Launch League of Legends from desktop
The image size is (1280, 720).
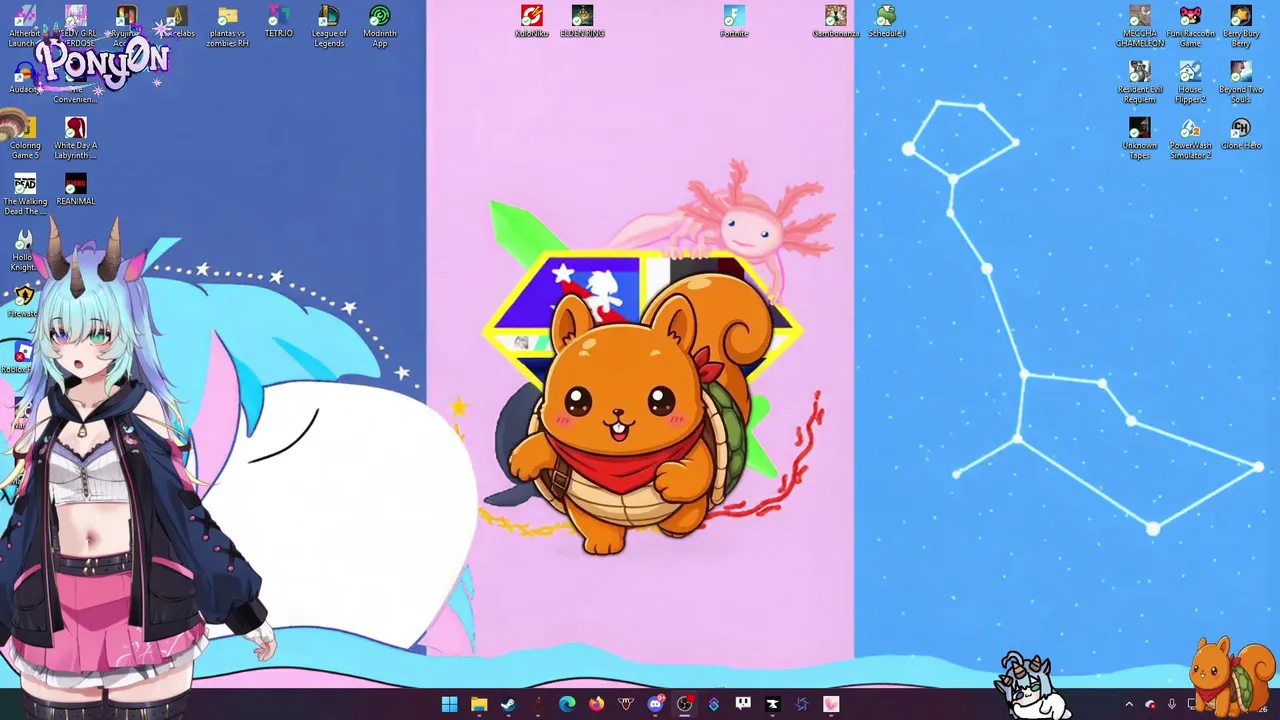(329, 26)
